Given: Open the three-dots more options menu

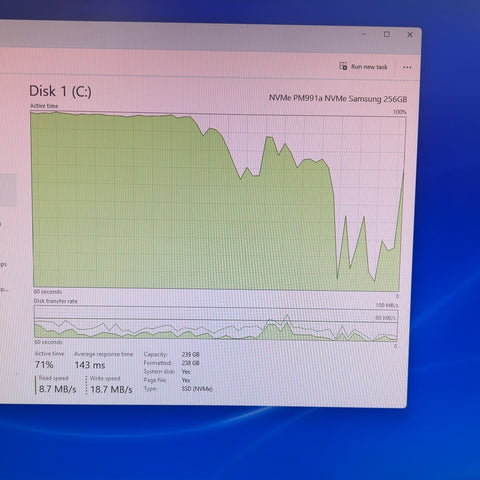Looking at the screenshot, I should pyautogui.click(x=407, y=67).
